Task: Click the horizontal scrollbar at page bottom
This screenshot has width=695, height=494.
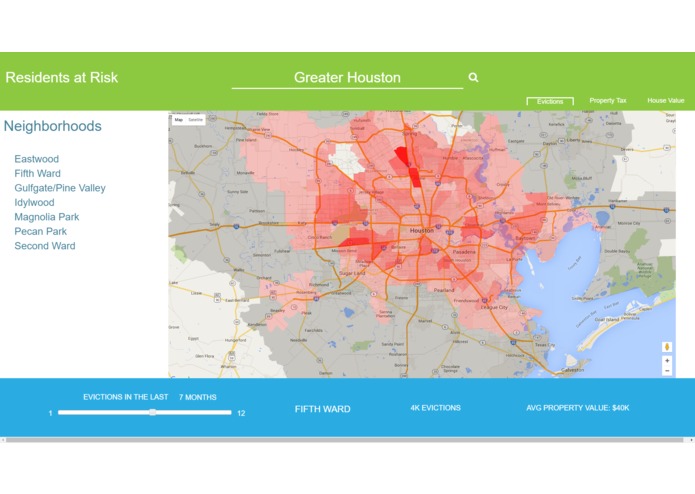Action: 344,440
